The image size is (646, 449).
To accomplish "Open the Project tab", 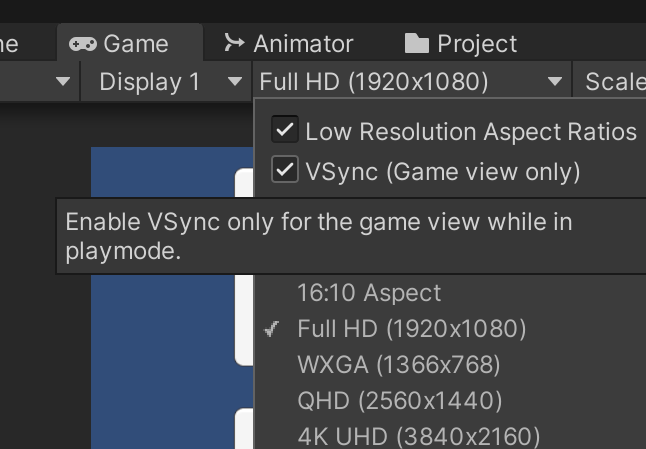I will pos(461,43).
